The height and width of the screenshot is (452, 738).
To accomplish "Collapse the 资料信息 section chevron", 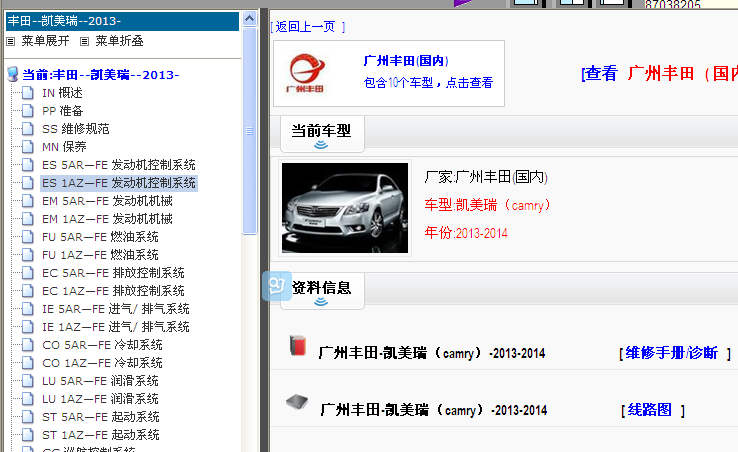I will click(x=321, y=302).
